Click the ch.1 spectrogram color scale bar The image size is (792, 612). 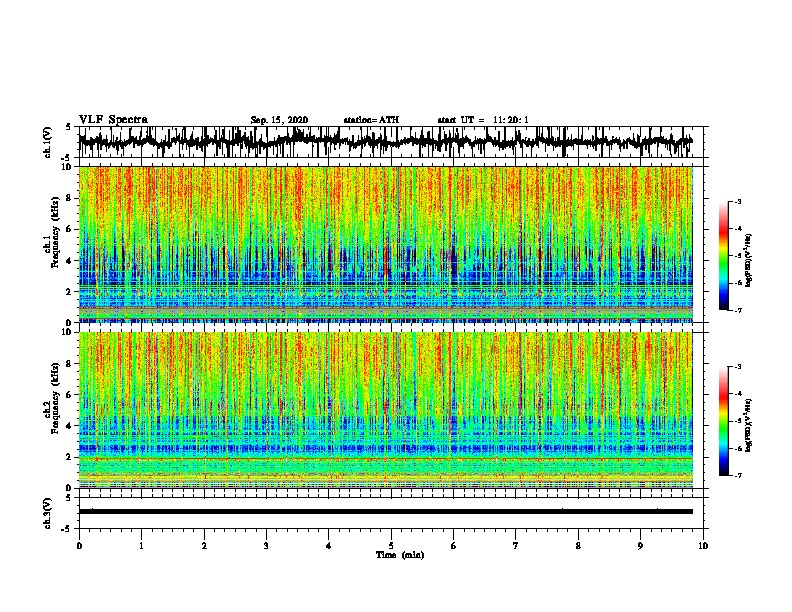pyautogui.click(x=724, y=256)
